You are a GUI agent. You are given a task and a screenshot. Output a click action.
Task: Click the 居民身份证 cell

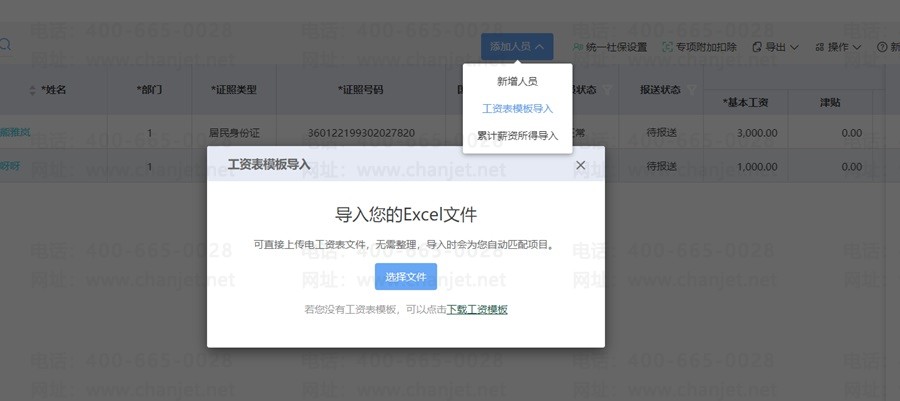(x=234, y=133)
